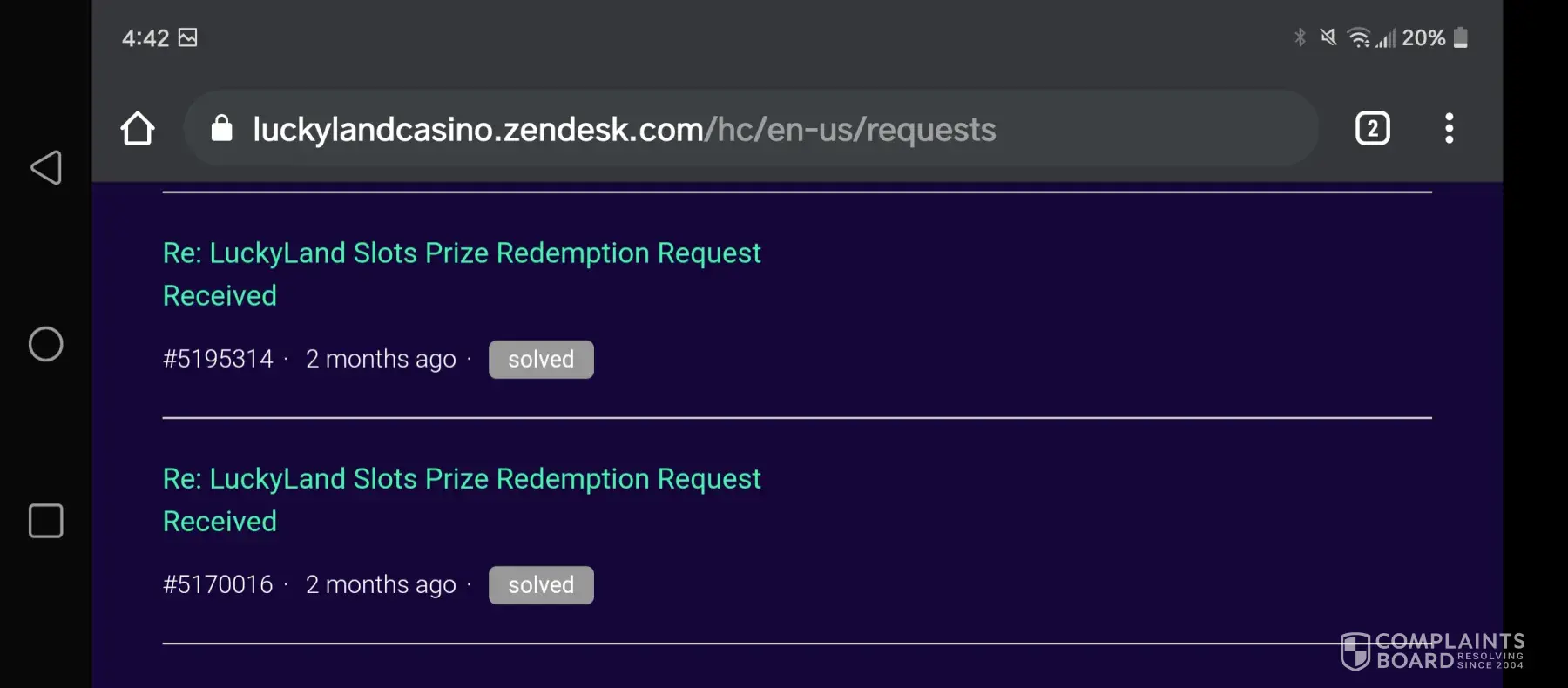Tap the muted sound status icon
Viewport: 1568px width, 688px height.
pyautogui.click(x=1328, y=37)
